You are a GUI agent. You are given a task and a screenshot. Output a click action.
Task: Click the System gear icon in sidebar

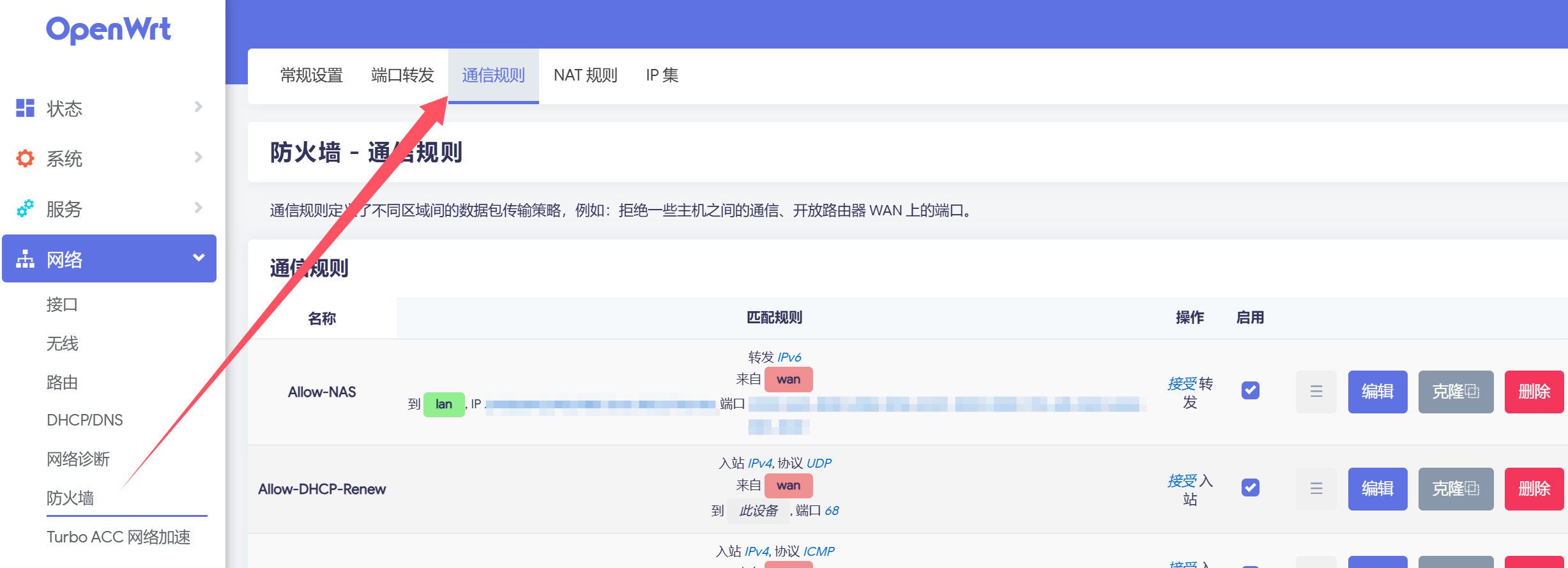point(25,158)
